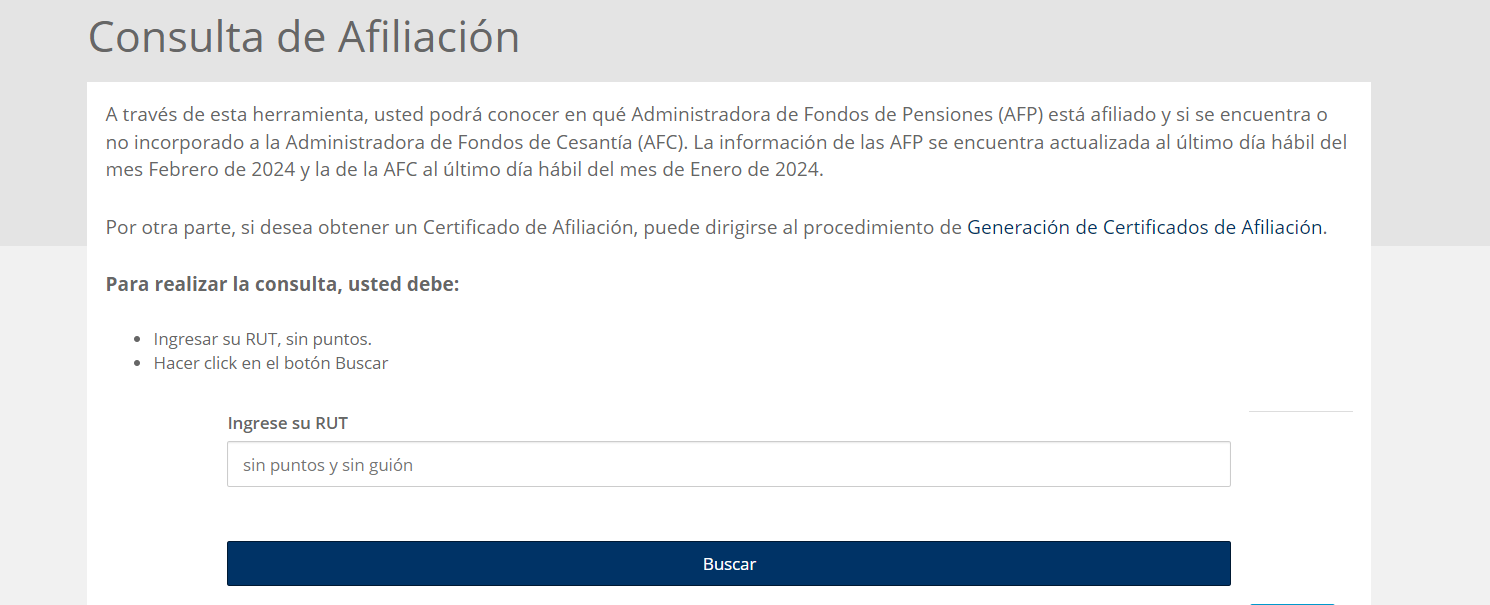Click the thin horizontal divider right of the form

coord(1300,411)
